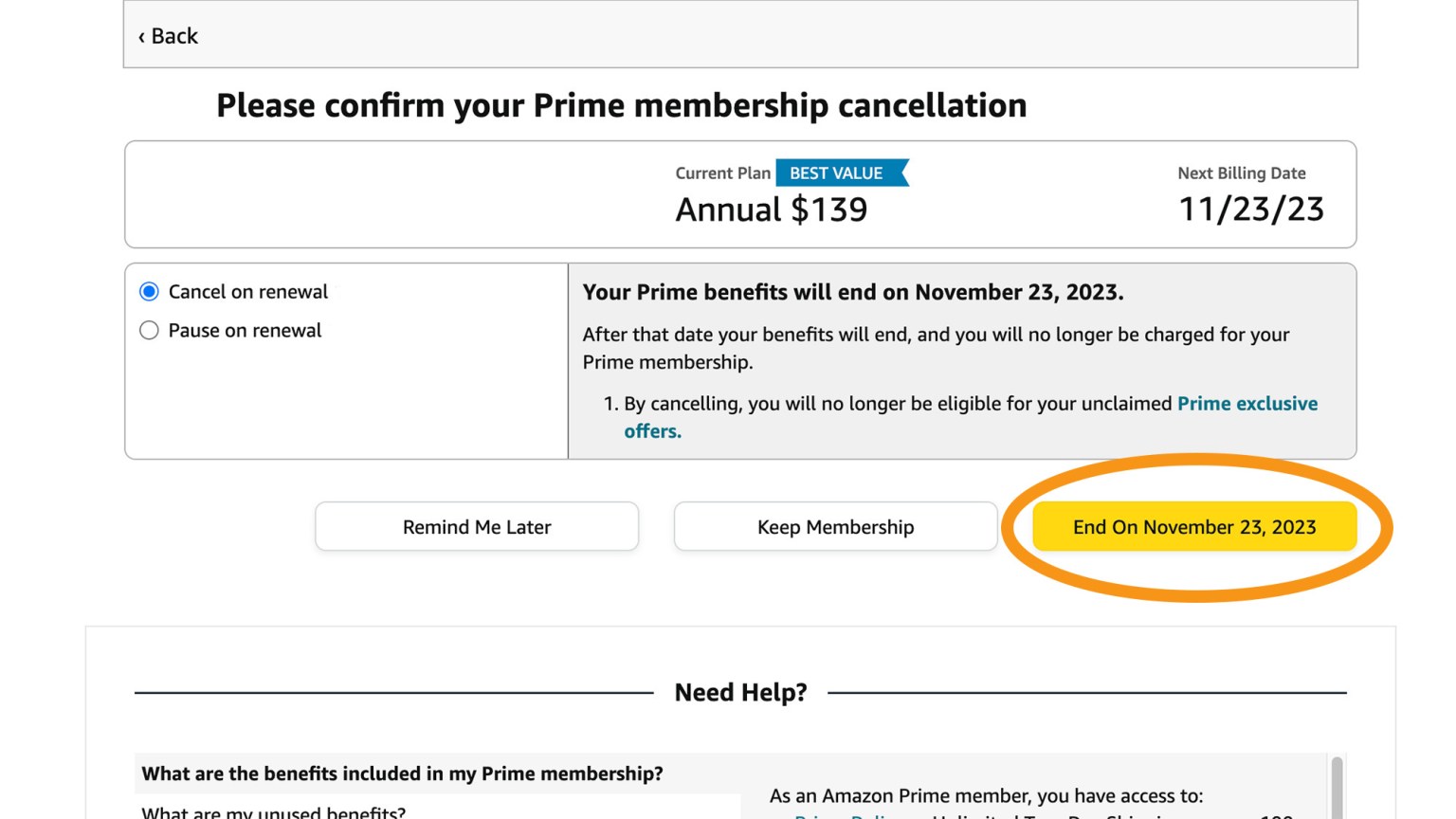Click the FAQ answer text about Prime access
The width and height of the screenshot is (1456, 819).
click(986, 795)
